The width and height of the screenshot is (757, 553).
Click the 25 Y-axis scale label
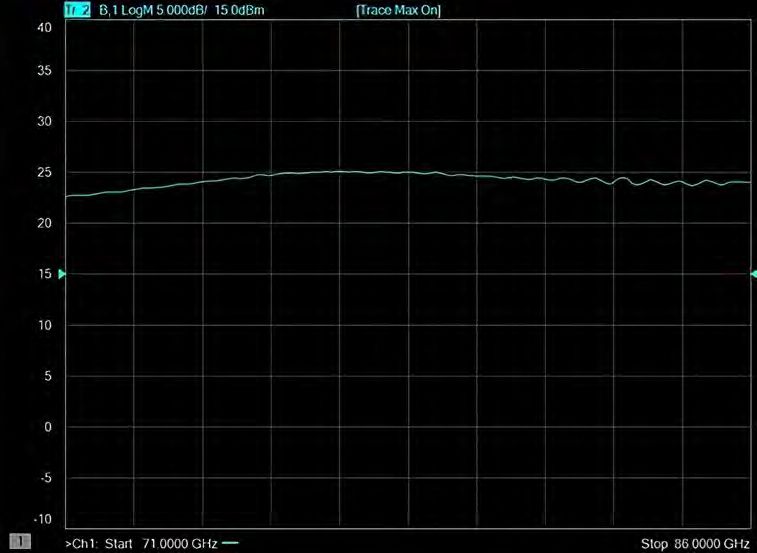44,172
